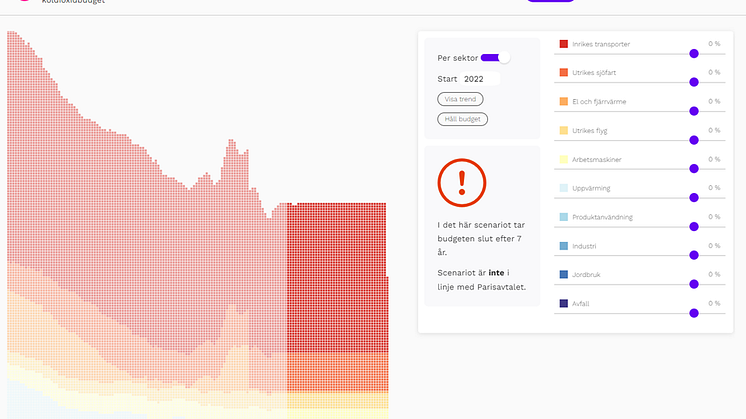This screenshot has width=746, height=419.
Task: Click the 0 % value beside Inrikes transporter
Action: click(x=714, y=44)
